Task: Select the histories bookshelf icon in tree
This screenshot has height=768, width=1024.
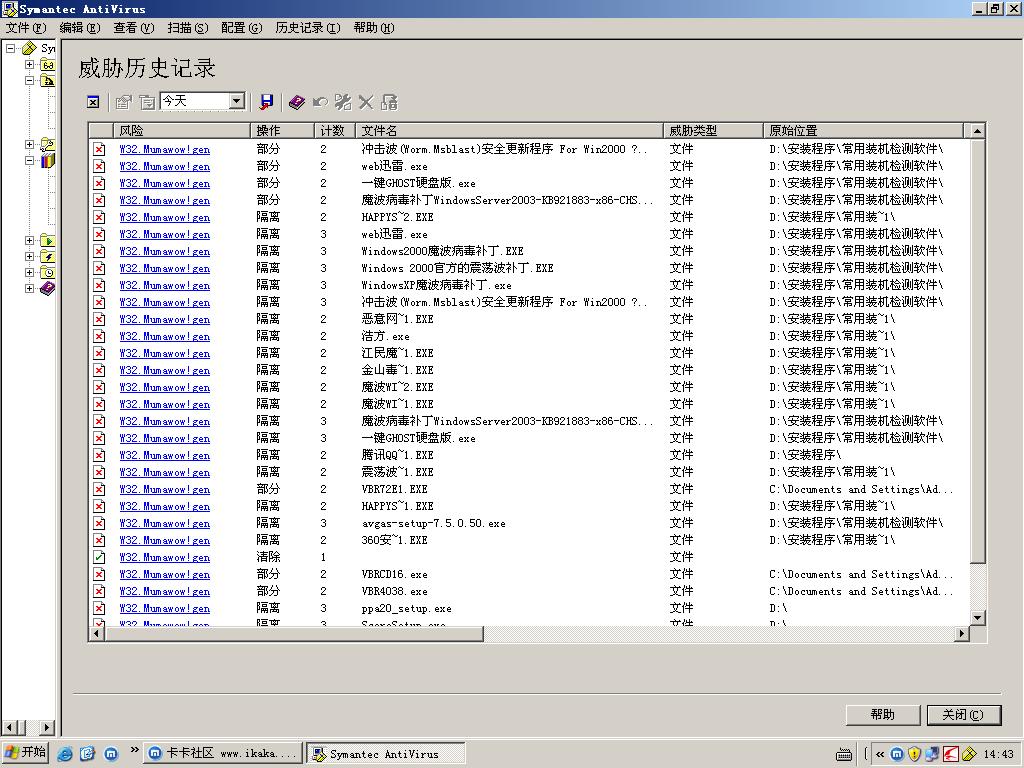Action: 47,160
